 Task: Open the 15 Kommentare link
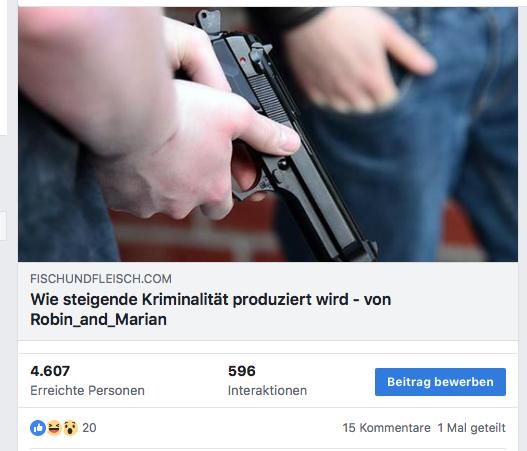[387, 428]
